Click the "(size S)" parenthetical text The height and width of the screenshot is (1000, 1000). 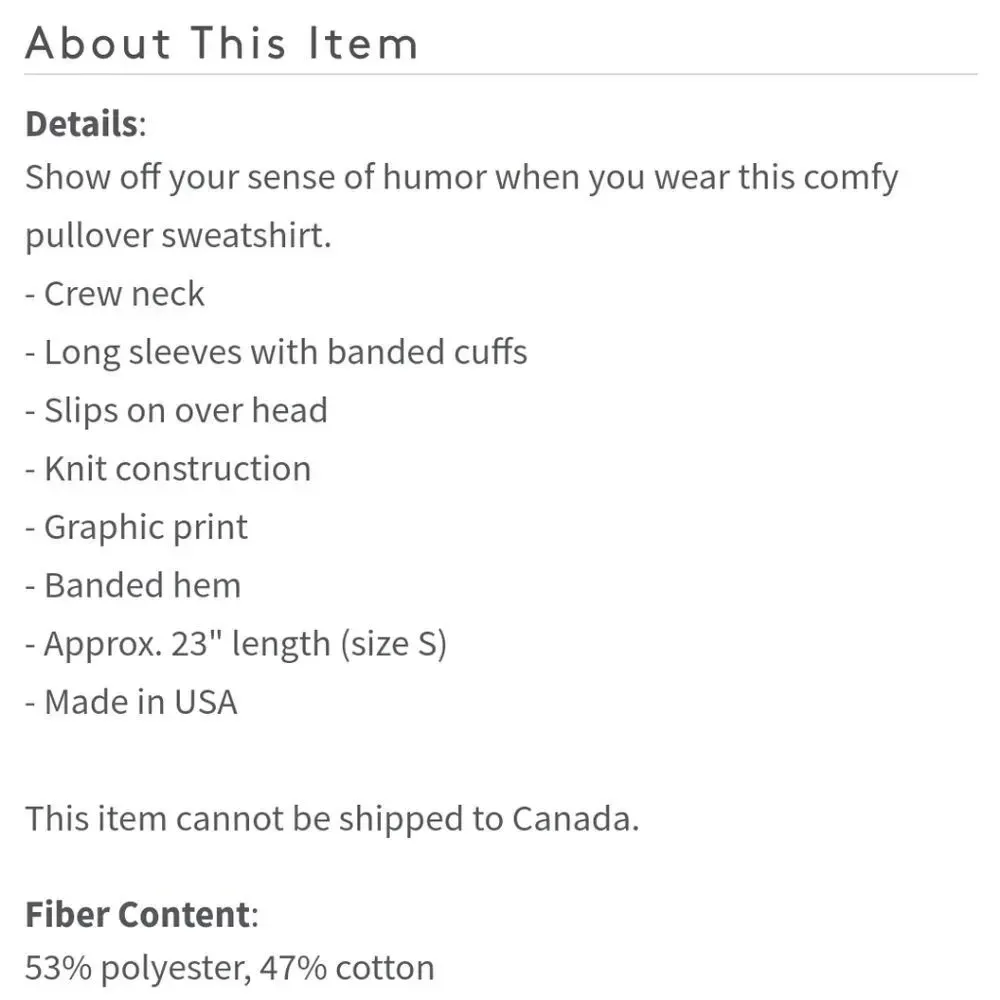[393, 644]
